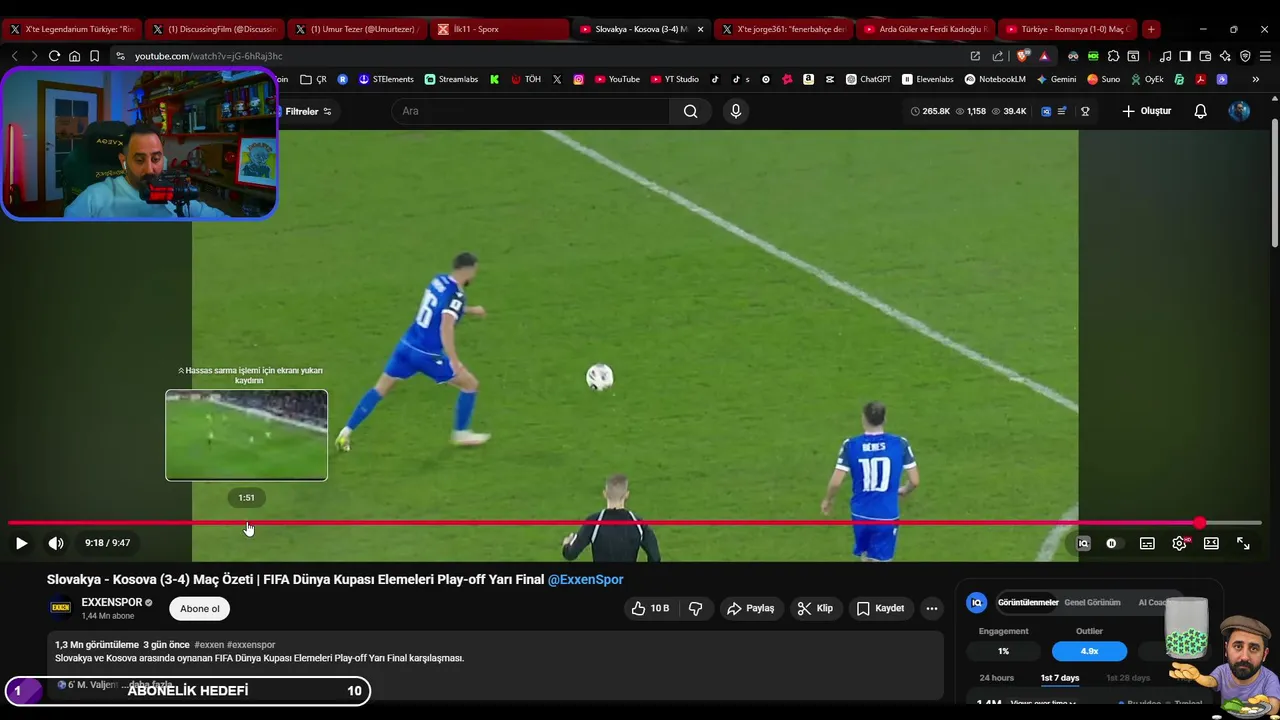This screenshot has width=1280, height=720.
Task: Show more bookmarks with the double chevron
Action: [1255, 79]
